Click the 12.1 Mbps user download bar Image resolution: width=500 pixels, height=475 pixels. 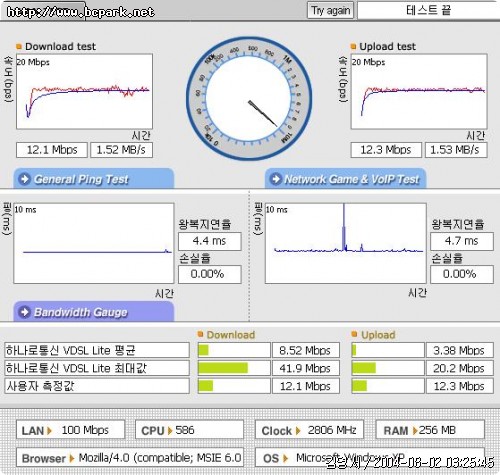pos(234,386)
